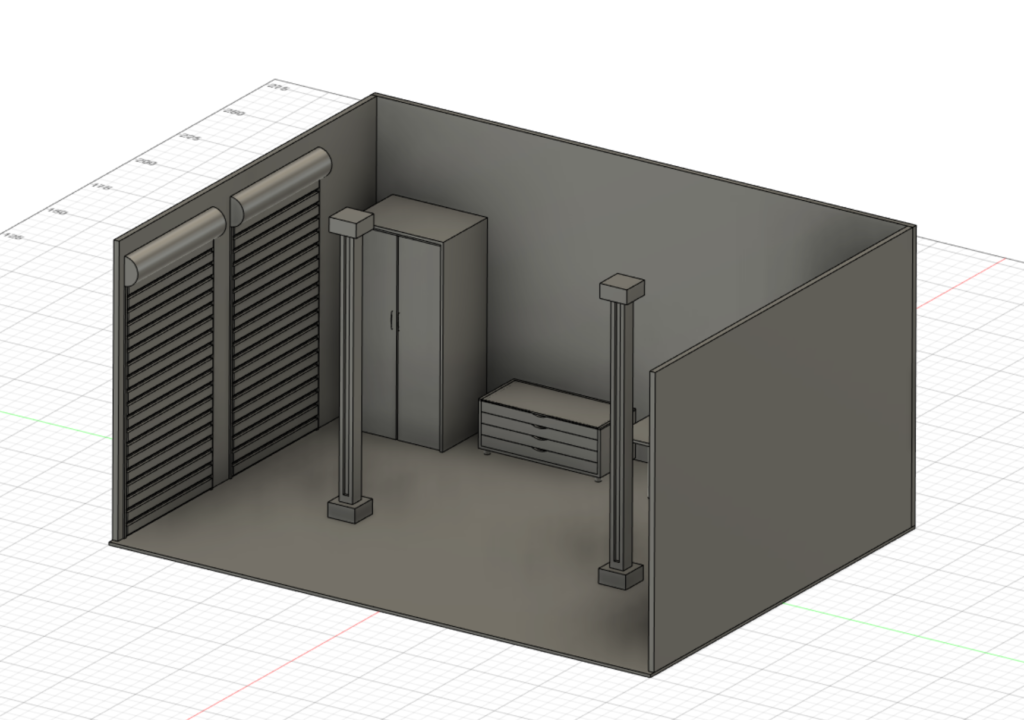Click the tall cabinet's door handle
1024x720 pixels.
click(393, 320)
